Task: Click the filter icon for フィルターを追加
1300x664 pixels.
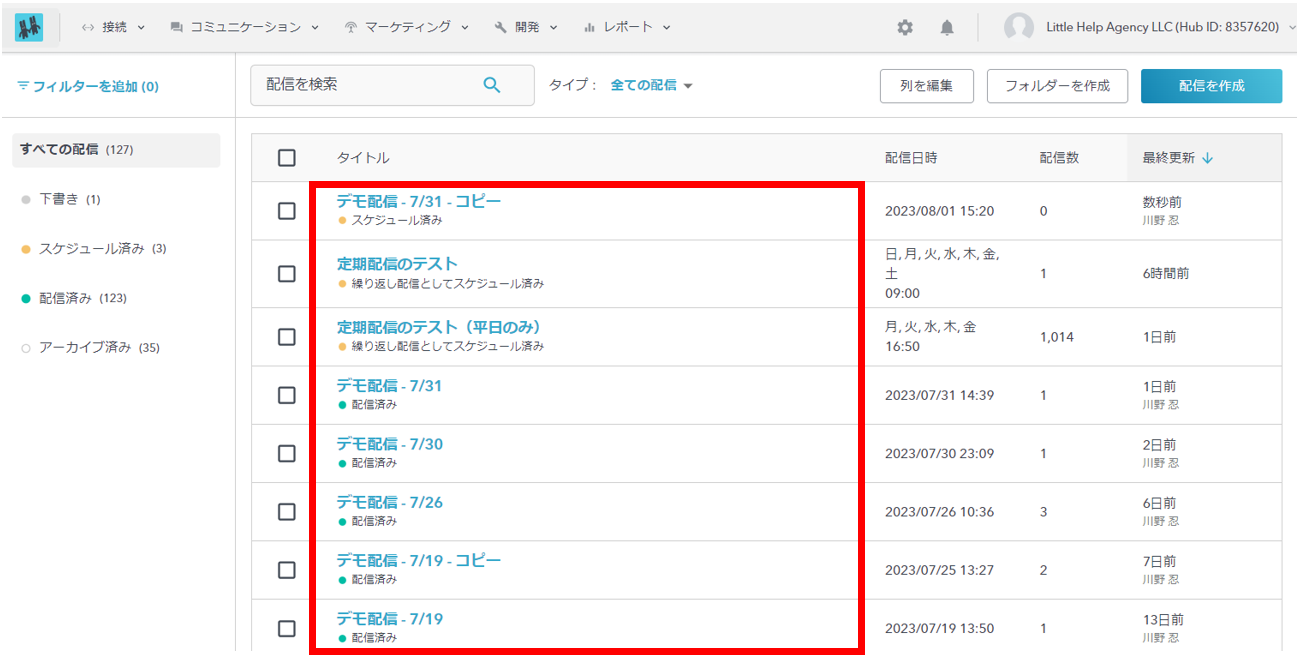Action: [23, 87]
